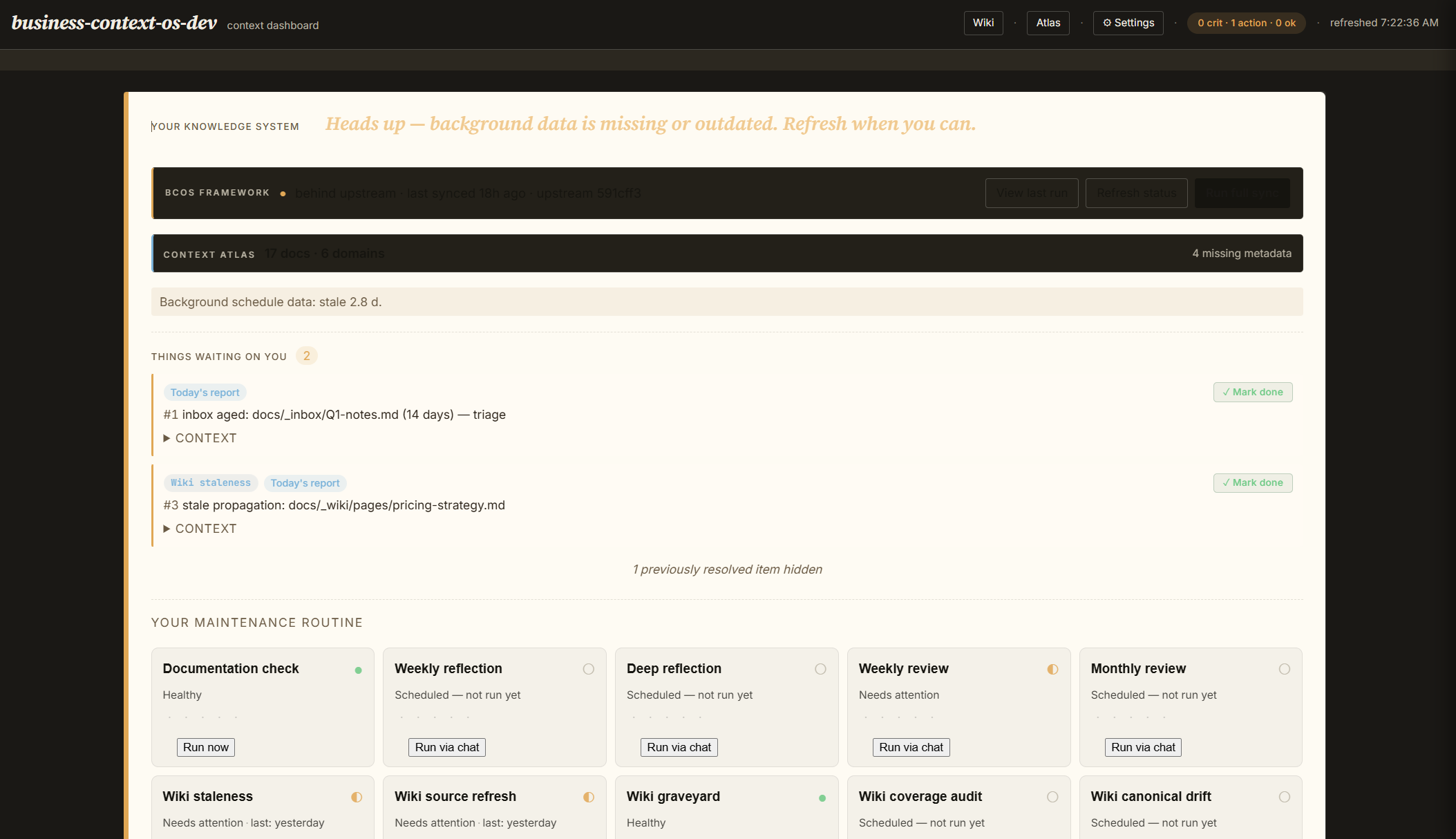Click the '0 crit · 1 action · 0 ok' status pill
Screen dimensions: 1456x839
click(x=1247, y=23)
